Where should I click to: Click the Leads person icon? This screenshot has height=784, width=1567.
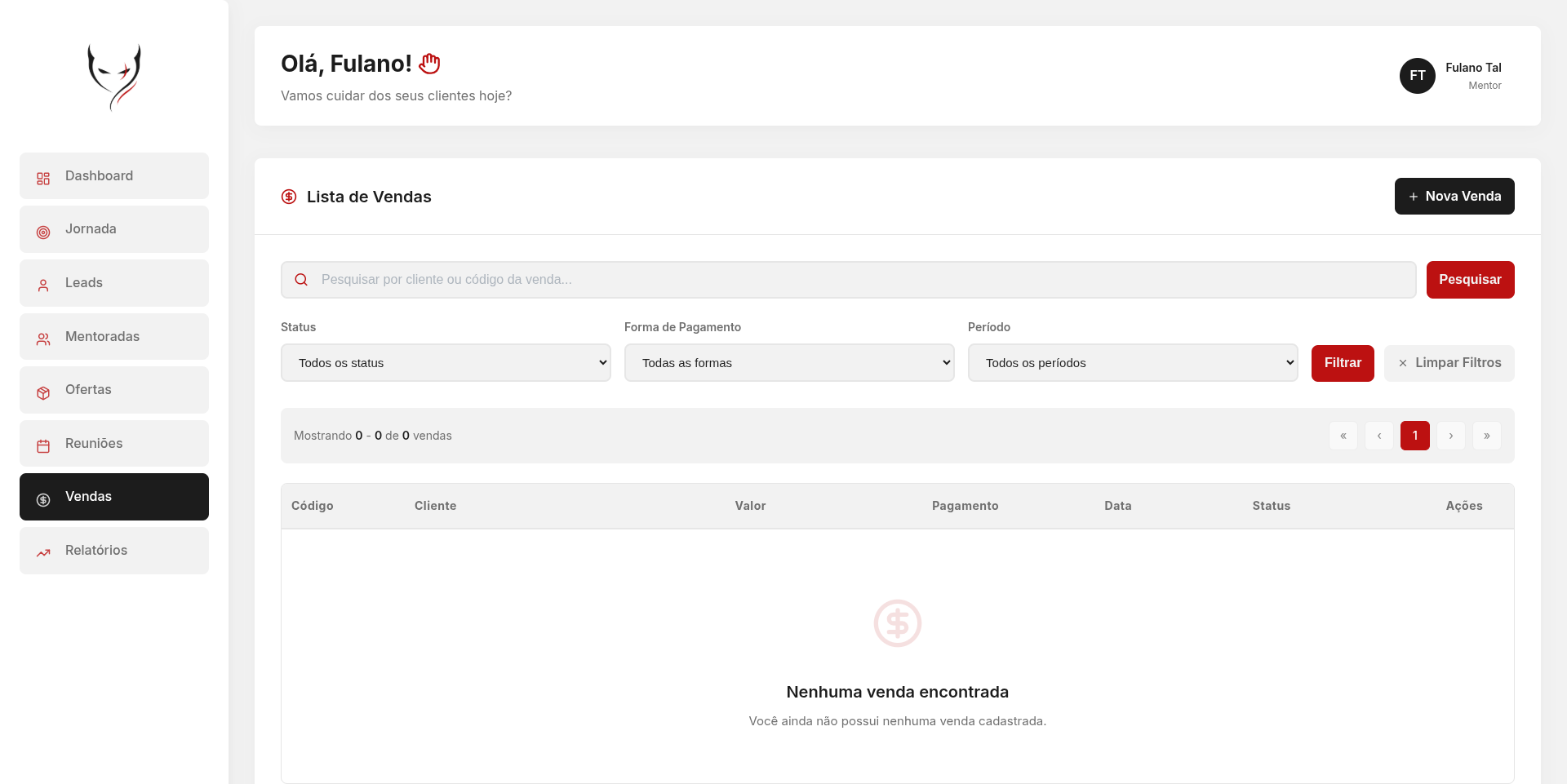(x=43, y=286)
